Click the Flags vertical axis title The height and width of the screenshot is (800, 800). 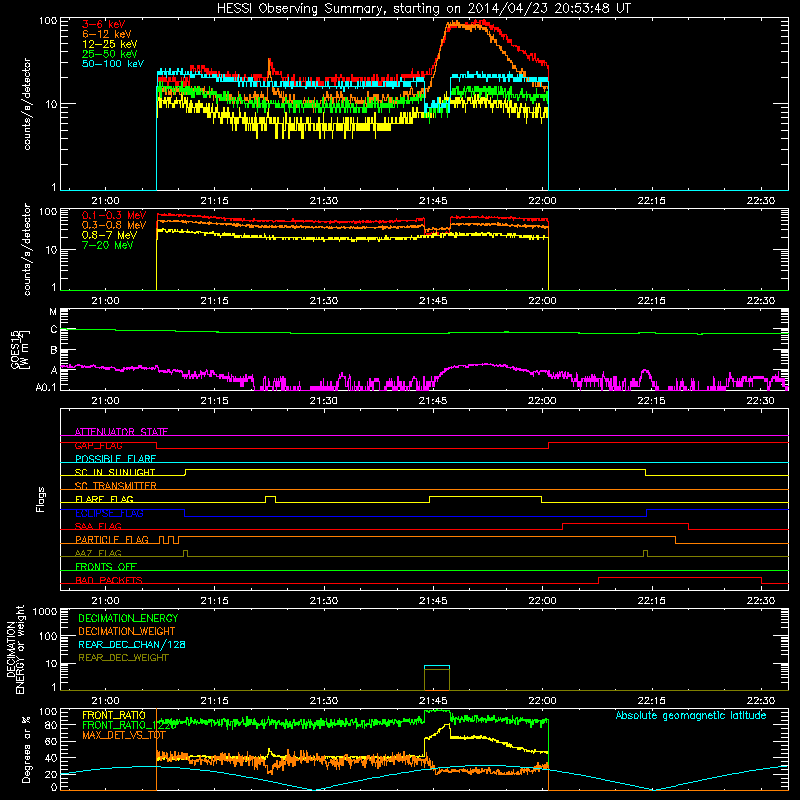[41, 499]
